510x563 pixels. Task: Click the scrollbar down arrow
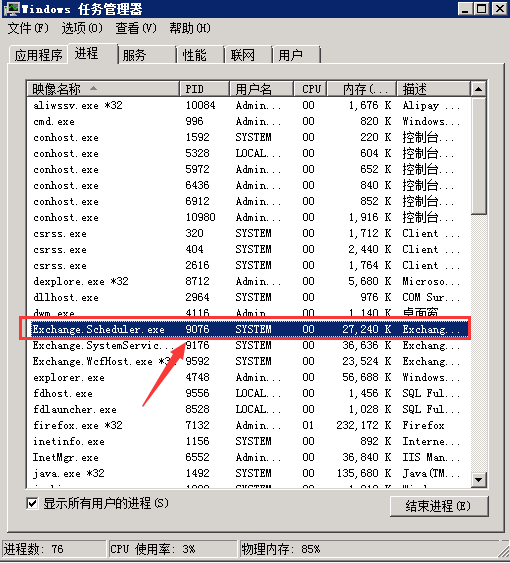click(478, 479)
